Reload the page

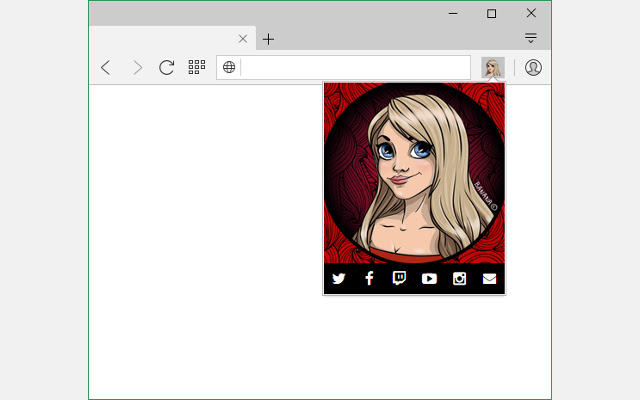167,67
